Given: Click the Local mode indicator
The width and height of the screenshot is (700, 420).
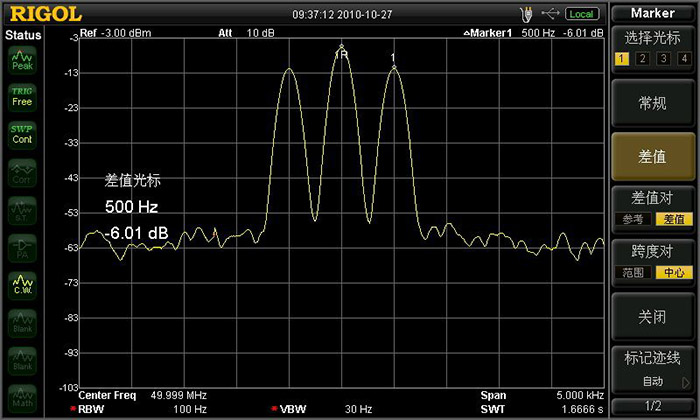Looking at the screenshot, I should point(581,13).
